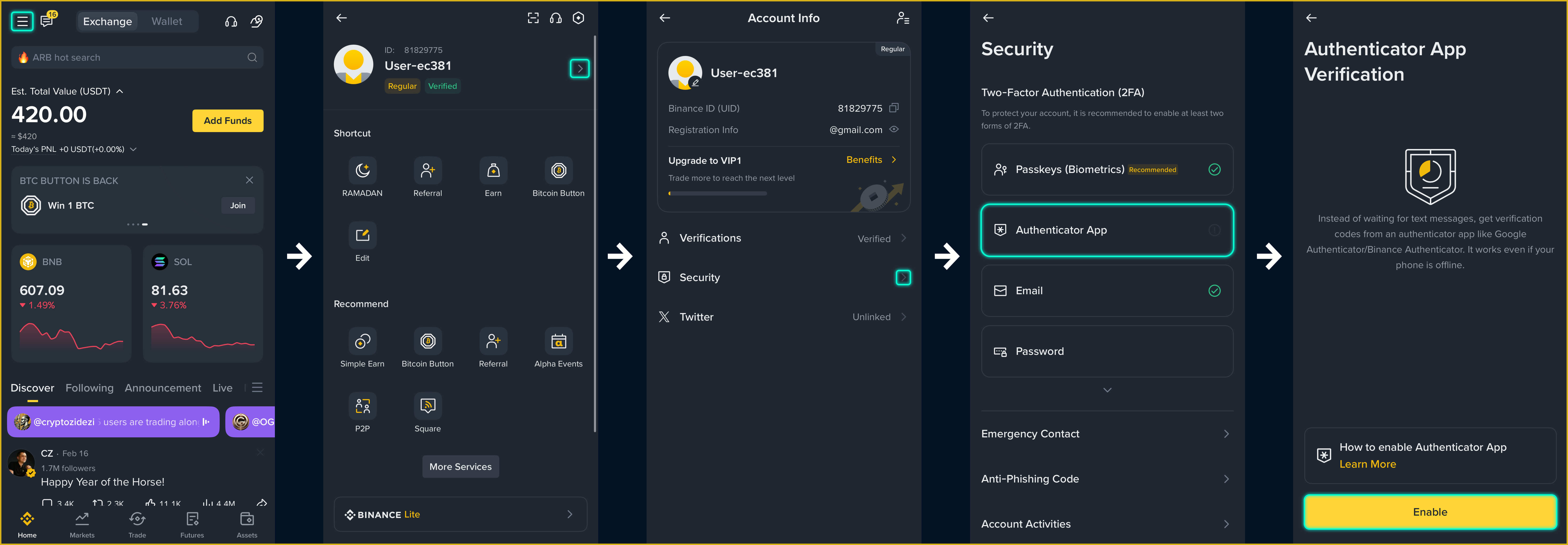Go back from the Security screen
Screen dimensions: 1568x545
pos(989,18)
